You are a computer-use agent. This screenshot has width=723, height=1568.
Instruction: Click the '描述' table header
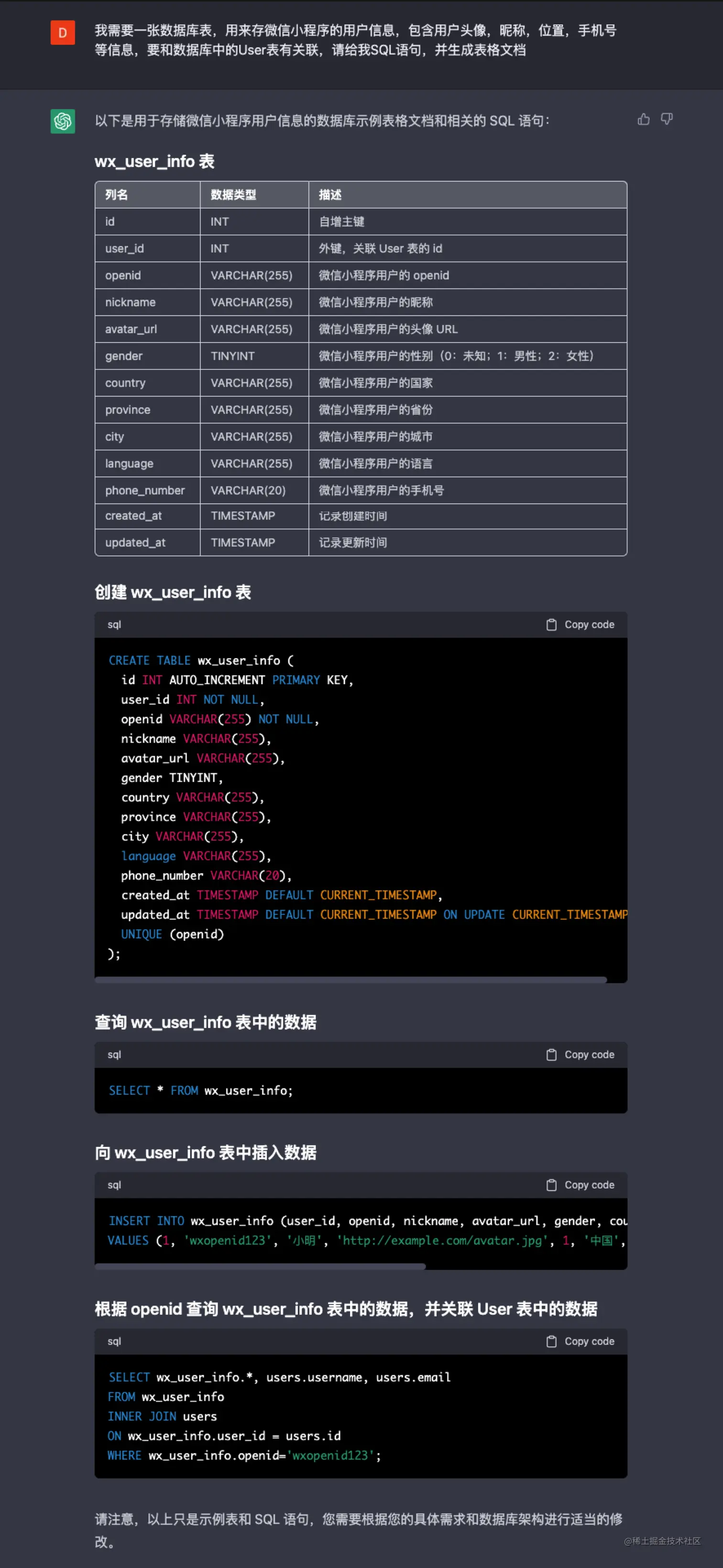[x=468, y=195]
